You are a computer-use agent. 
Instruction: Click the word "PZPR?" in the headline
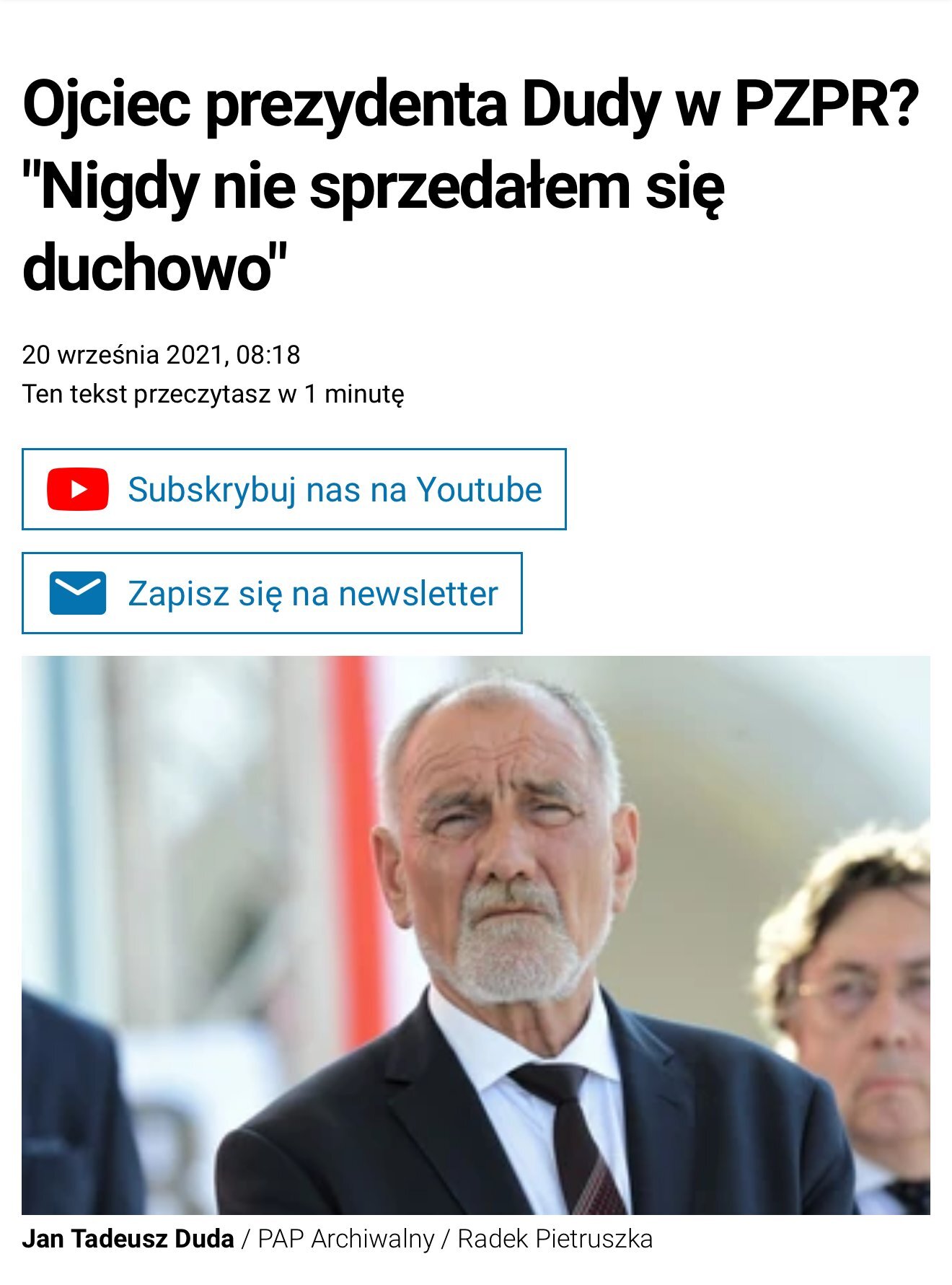point(829,104)
